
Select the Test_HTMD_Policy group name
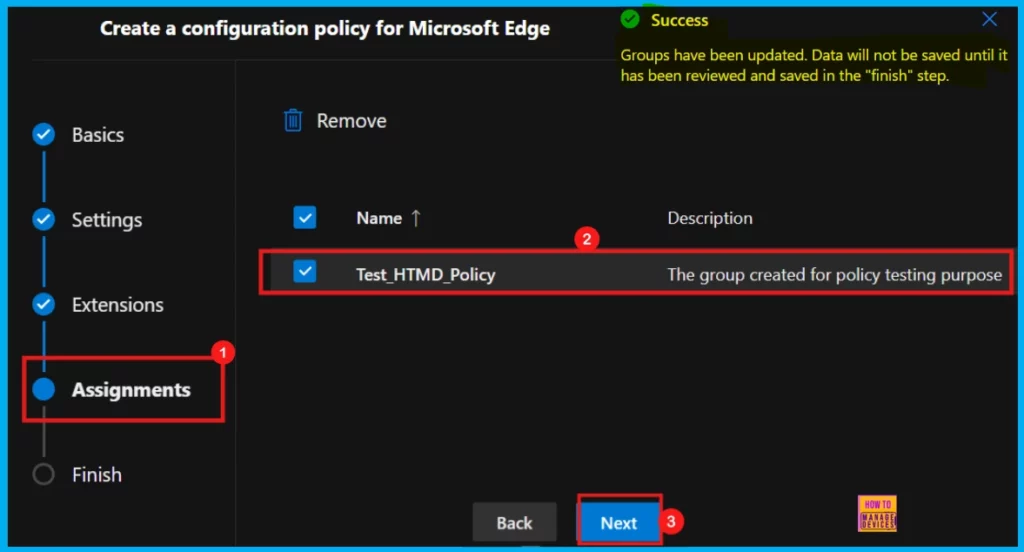(425, 274)
